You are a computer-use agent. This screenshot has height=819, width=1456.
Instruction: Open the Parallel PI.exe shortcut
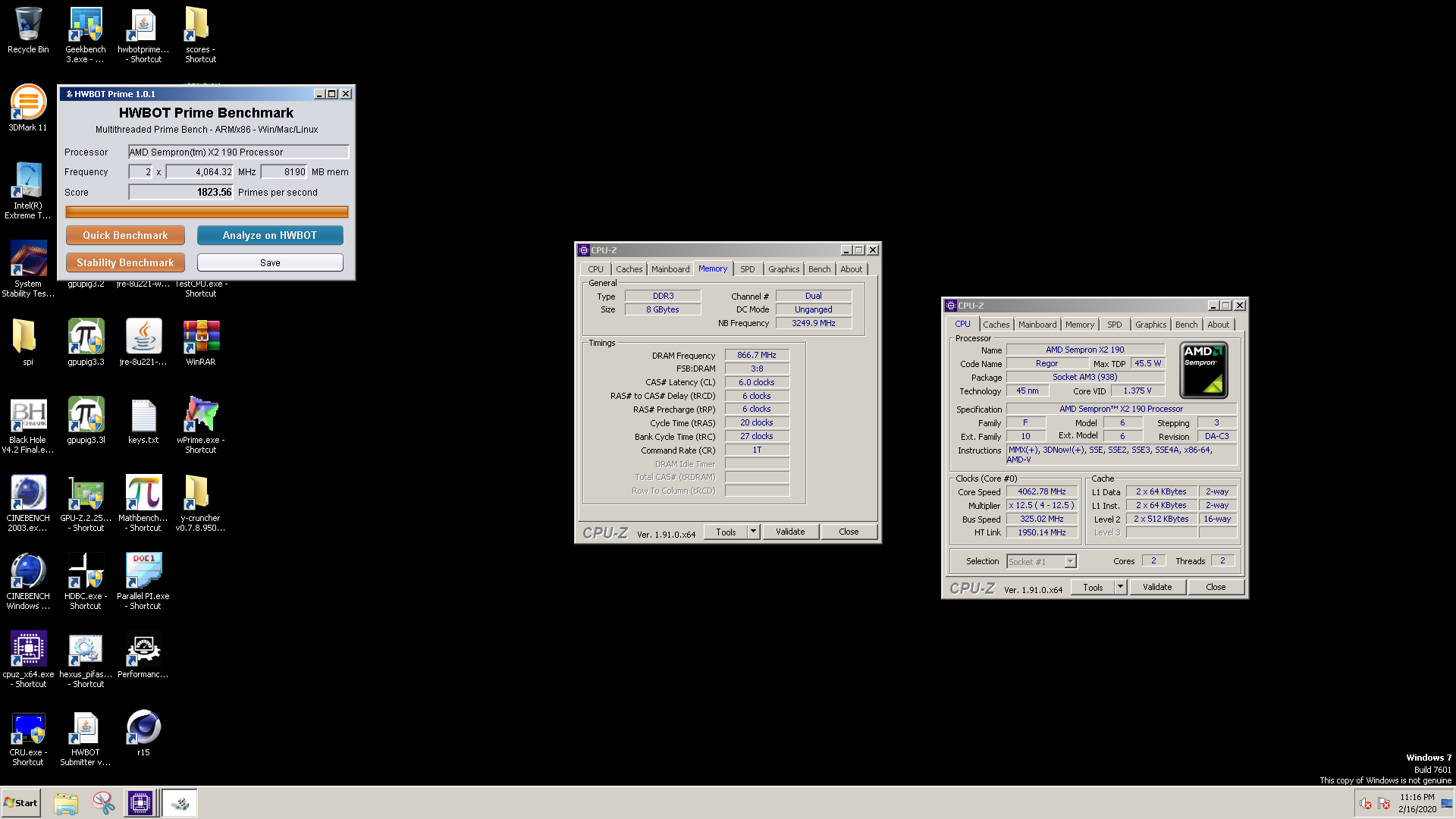(143, 582)
